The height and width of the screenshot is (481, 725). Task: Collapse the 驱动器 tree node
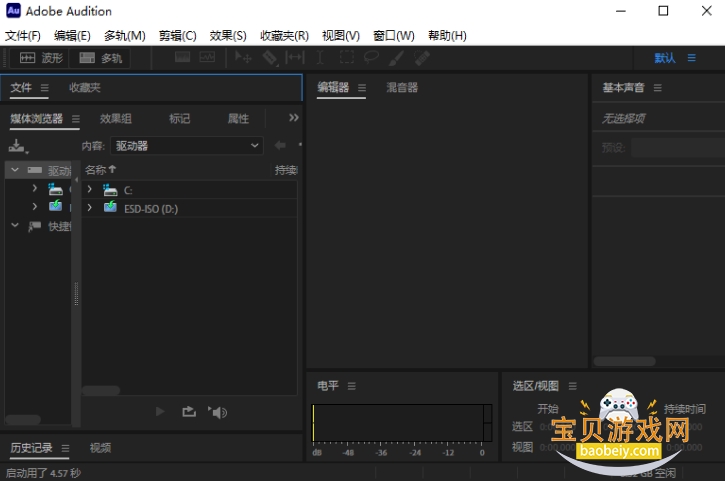pyautogui.click(x=15, y=170)
